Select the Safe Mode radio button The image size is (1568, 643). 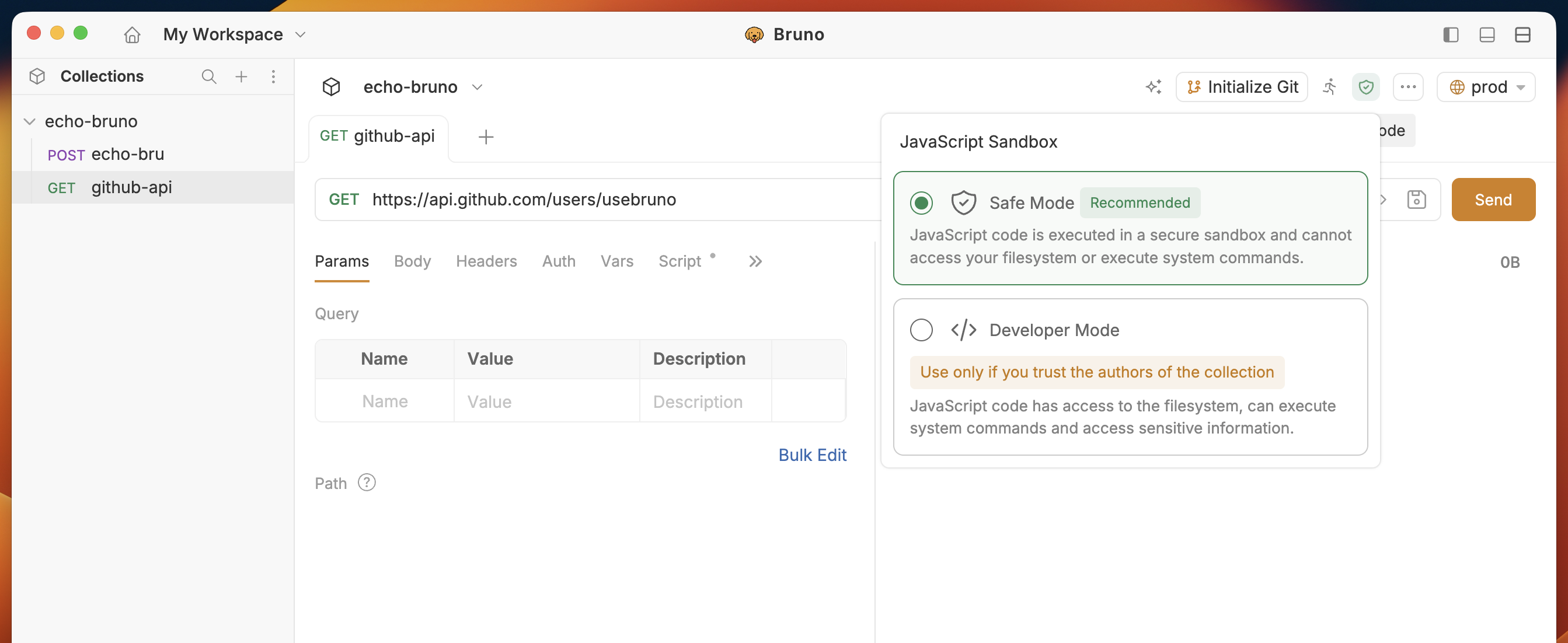[x=921, y=202]
